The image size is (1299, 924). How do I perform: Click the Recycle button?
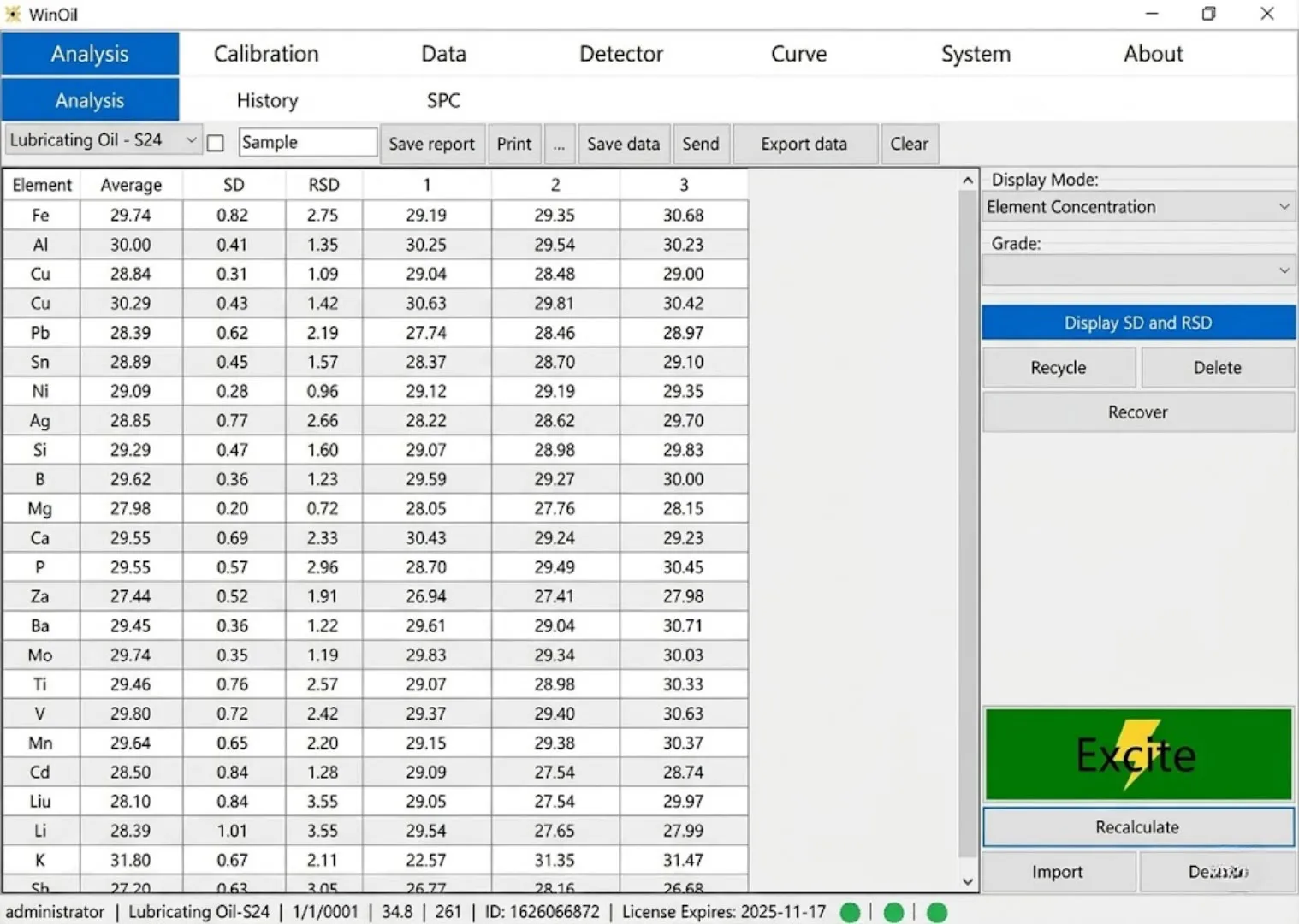[x=1059, y=367]
